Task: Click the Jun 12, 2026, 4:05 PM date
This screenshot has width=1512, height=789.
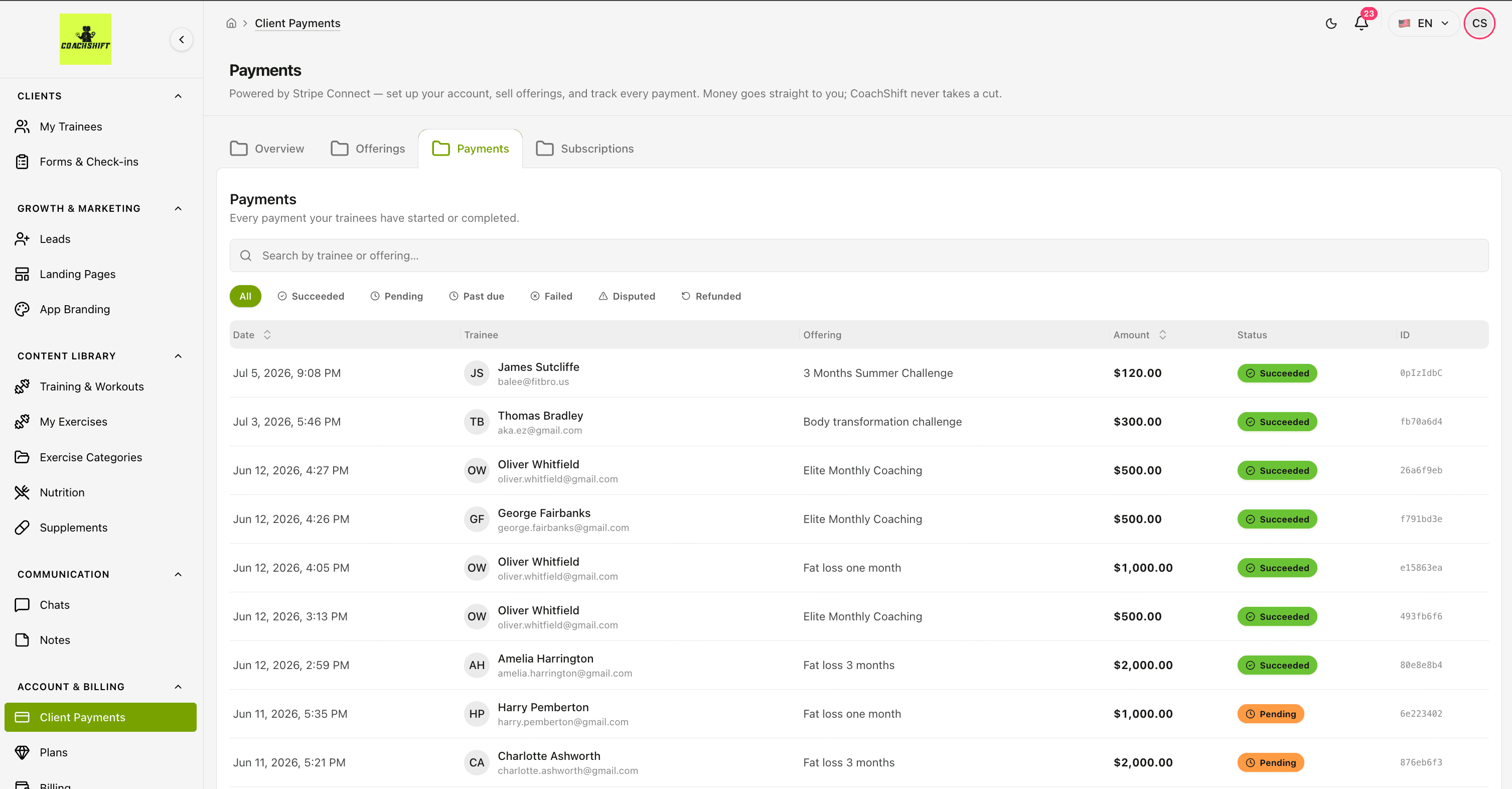Action: point(291,568)
